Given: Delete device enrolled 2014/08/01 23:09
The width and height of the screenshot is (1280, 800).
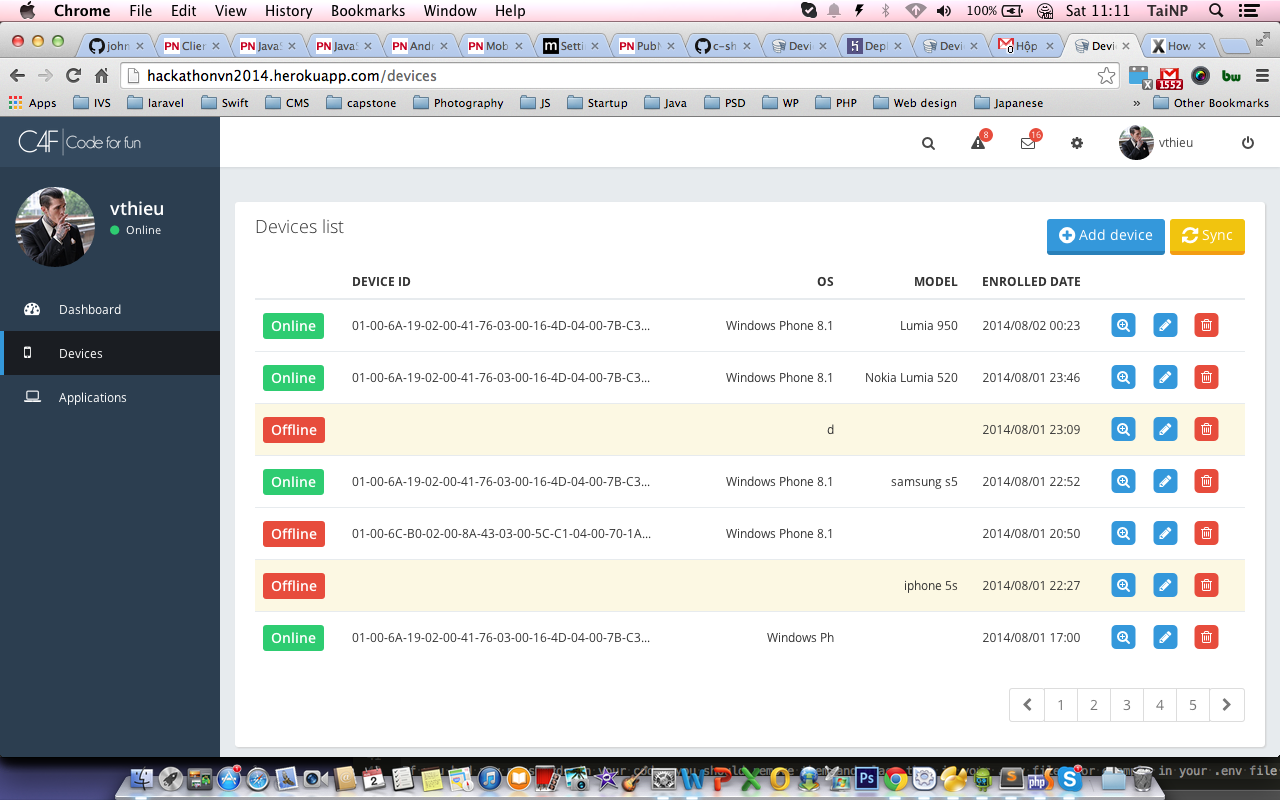Looking at the screenshot, I should tap(1206, 429).
